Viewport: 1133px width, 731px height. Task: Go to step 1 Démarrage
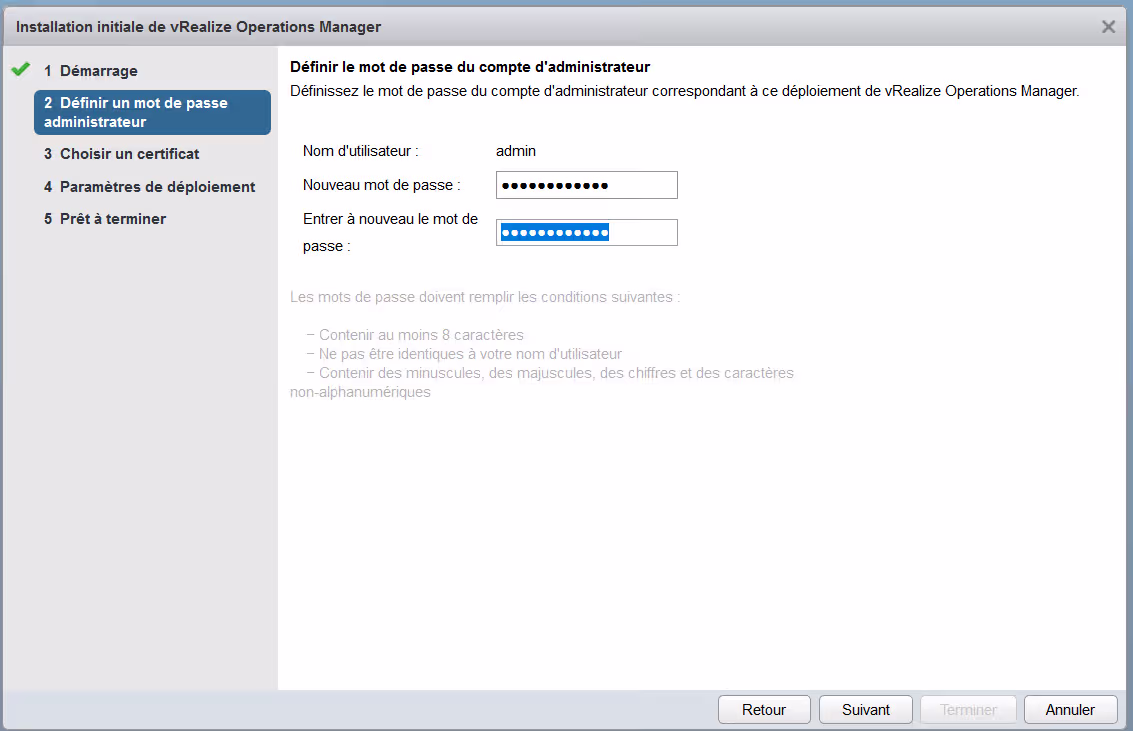pyautogui.click(x=98, y=71)
